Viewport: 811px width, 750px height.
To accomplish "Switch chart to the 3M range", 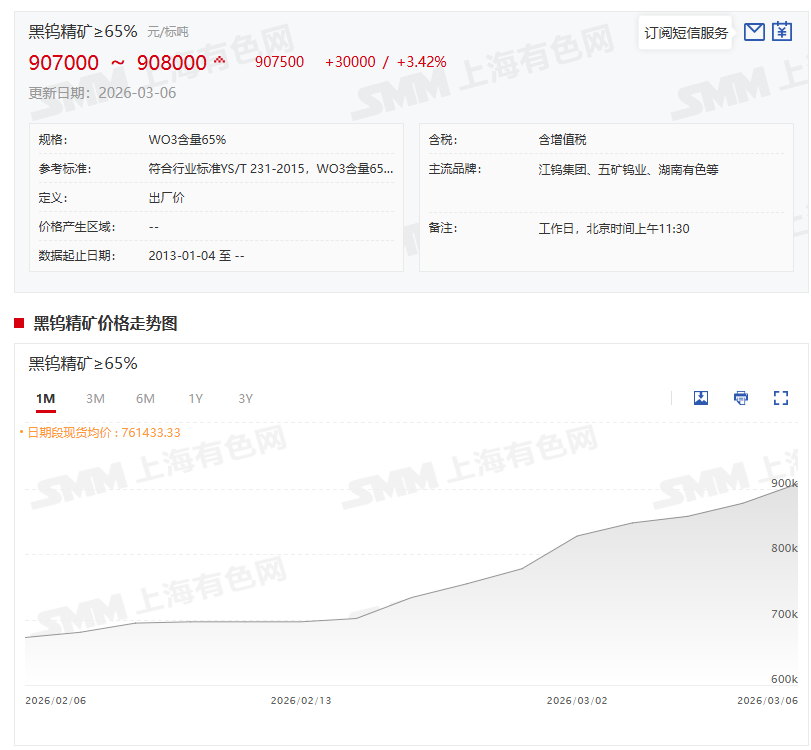I will (x=95, y=399).
